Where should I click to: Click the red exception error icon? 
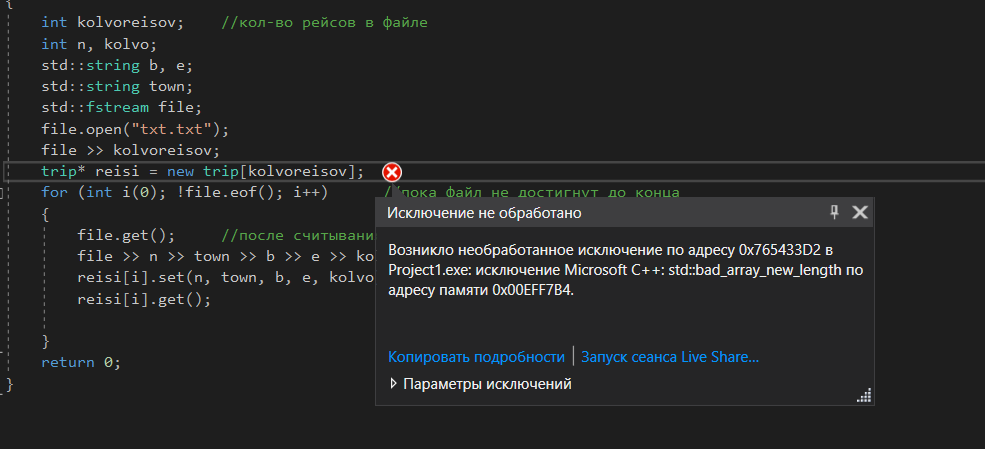click(x=393, y=171)
